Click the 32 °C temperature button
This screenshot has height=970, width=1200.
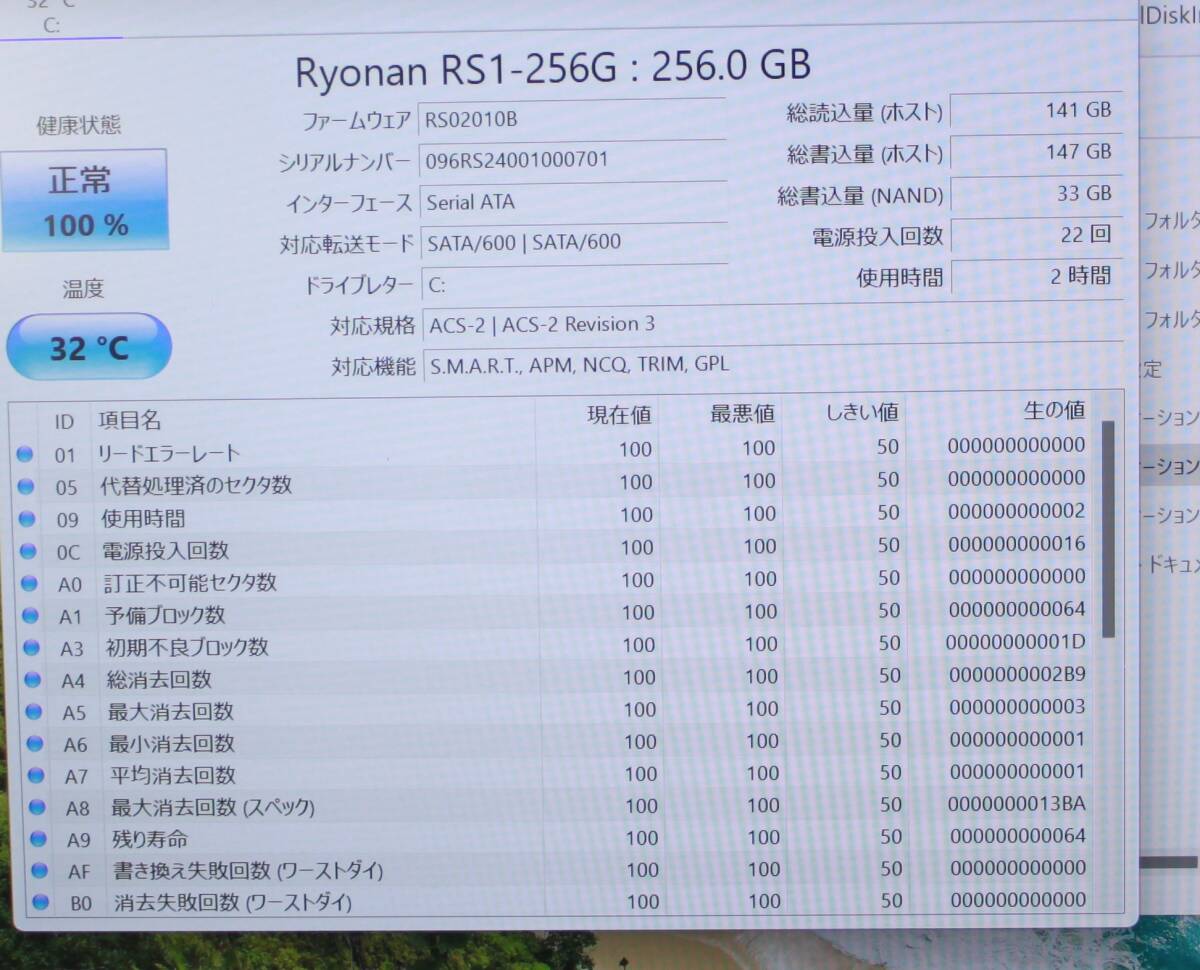(88, 346)
